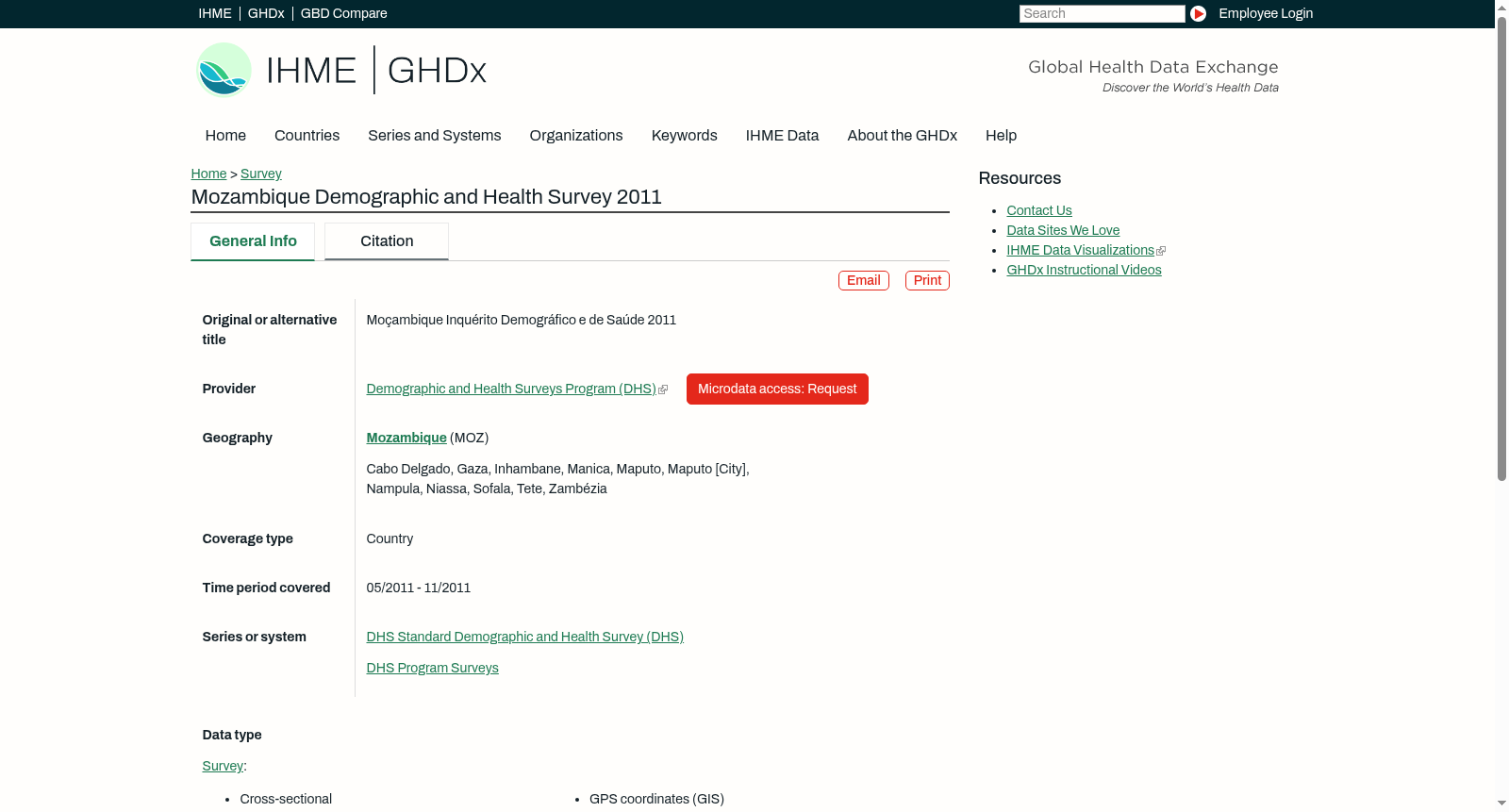Image resolution: width=1509 pixels, height=812 pixels.
Task: Click the scrollbar up arrow
Action: [x=1501, y=7]
